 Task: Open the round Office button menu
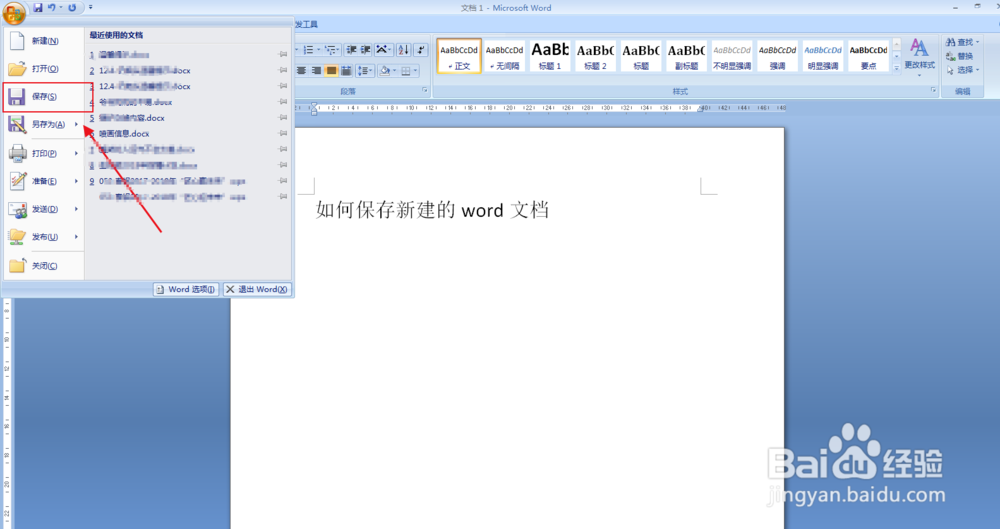tap(14, 13)
